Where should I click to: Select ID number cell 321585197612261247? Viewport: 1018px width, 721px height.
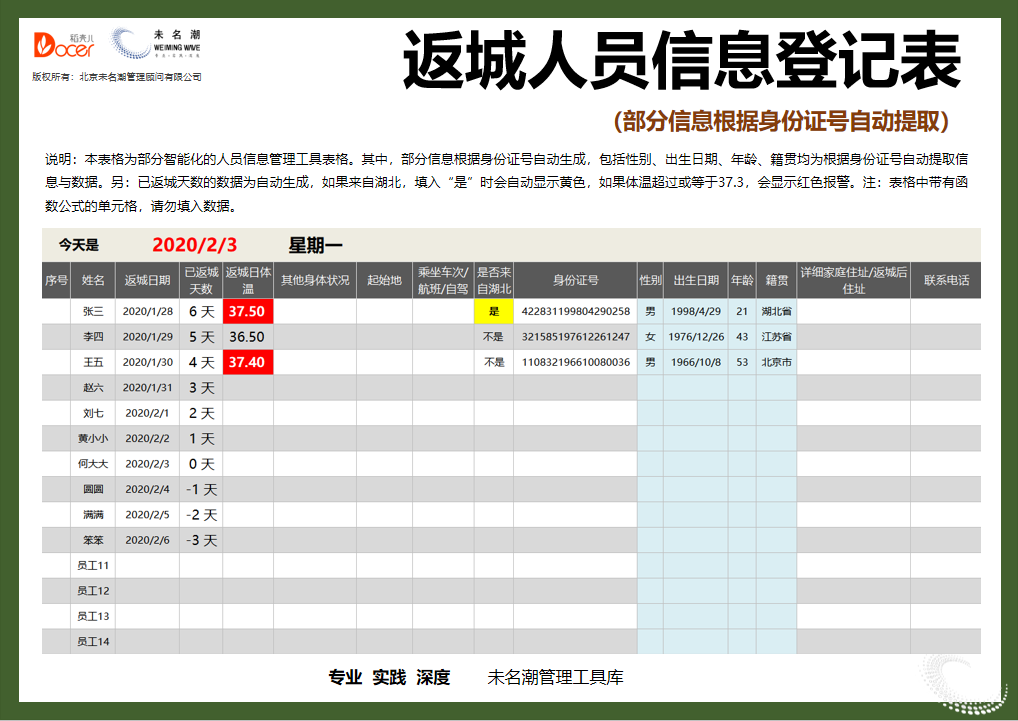[575, 337]
